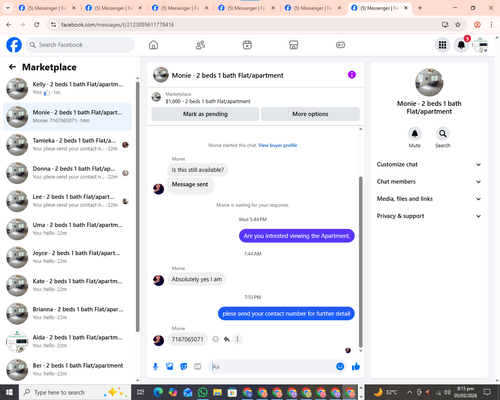The width and height of the screenshot is (500, 400).
Task: Expand Media, files and links section
Action: 429,199
